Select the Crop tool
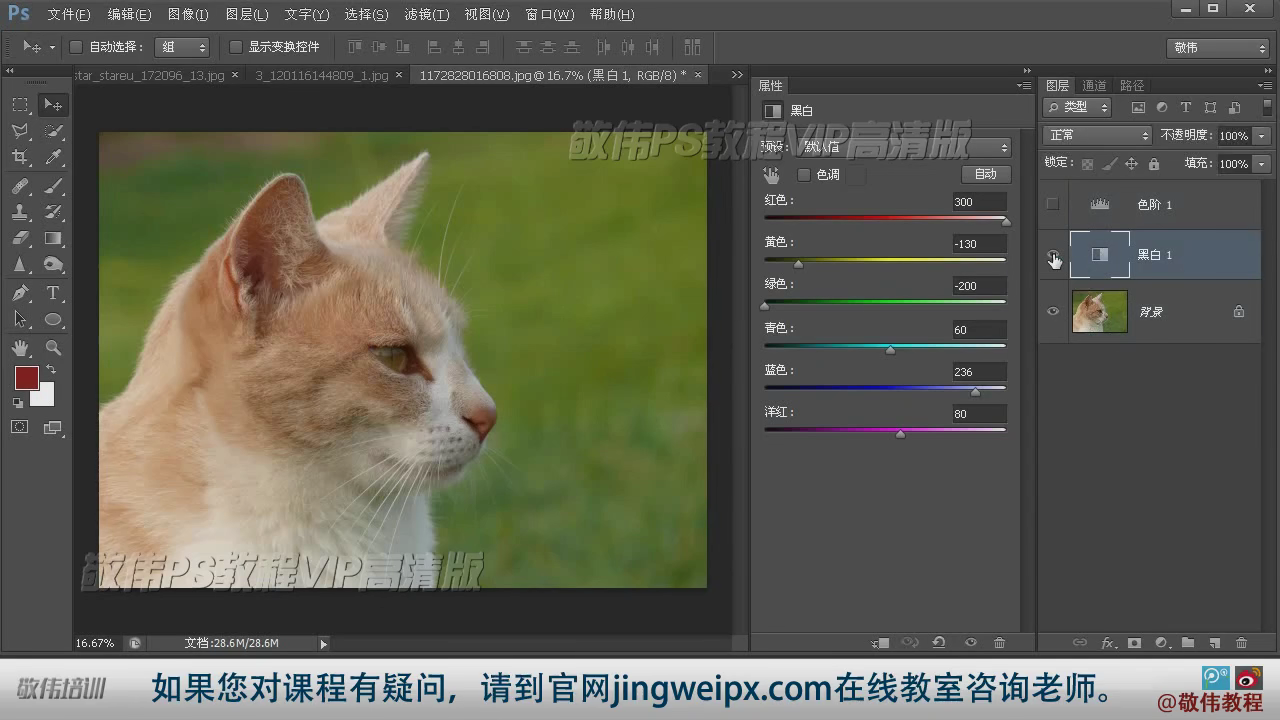 [20, 157]
